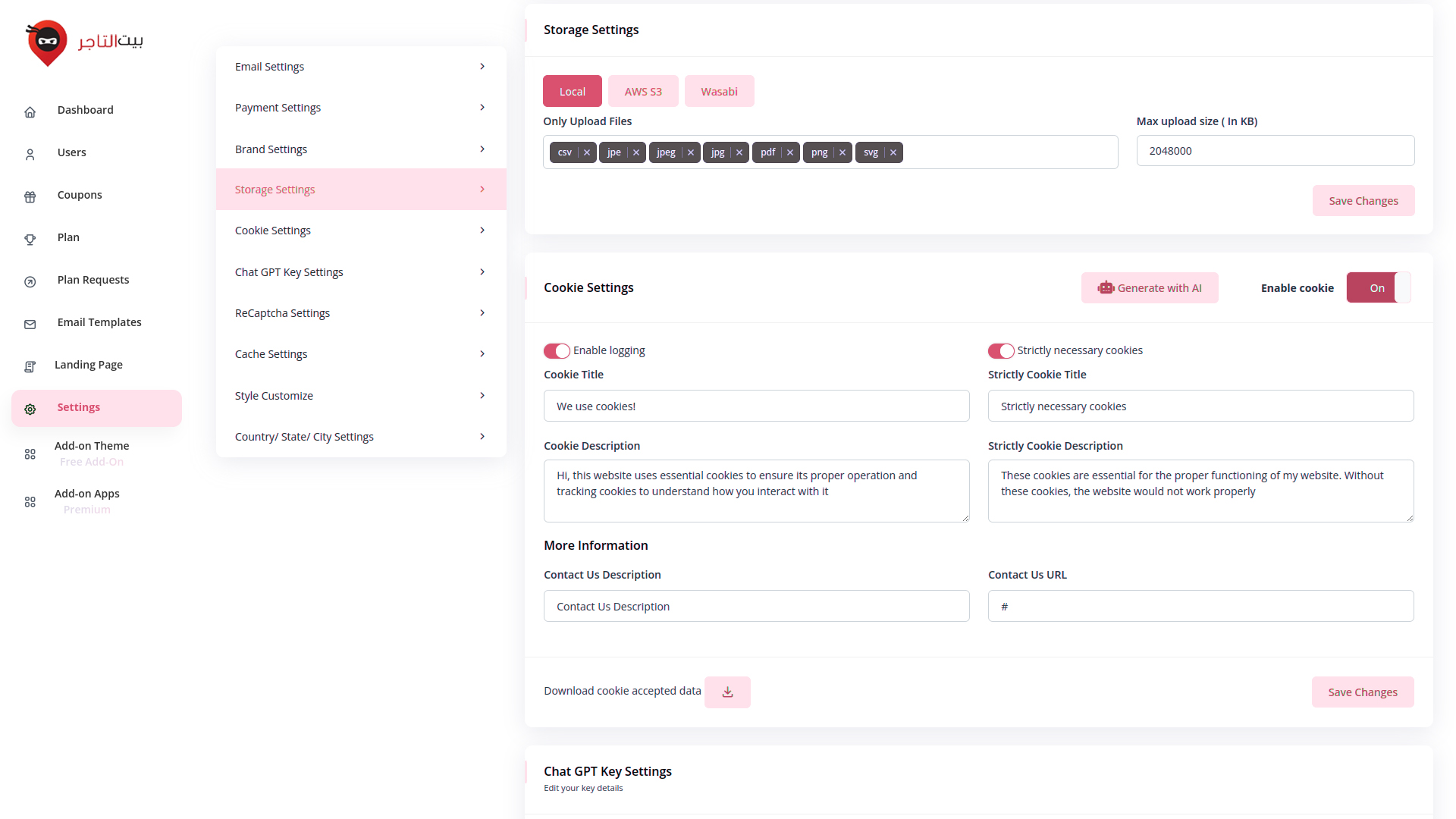Click the Coupons gift icon
The width and height of the screenshot is (1456, 819).
point(30,197)
